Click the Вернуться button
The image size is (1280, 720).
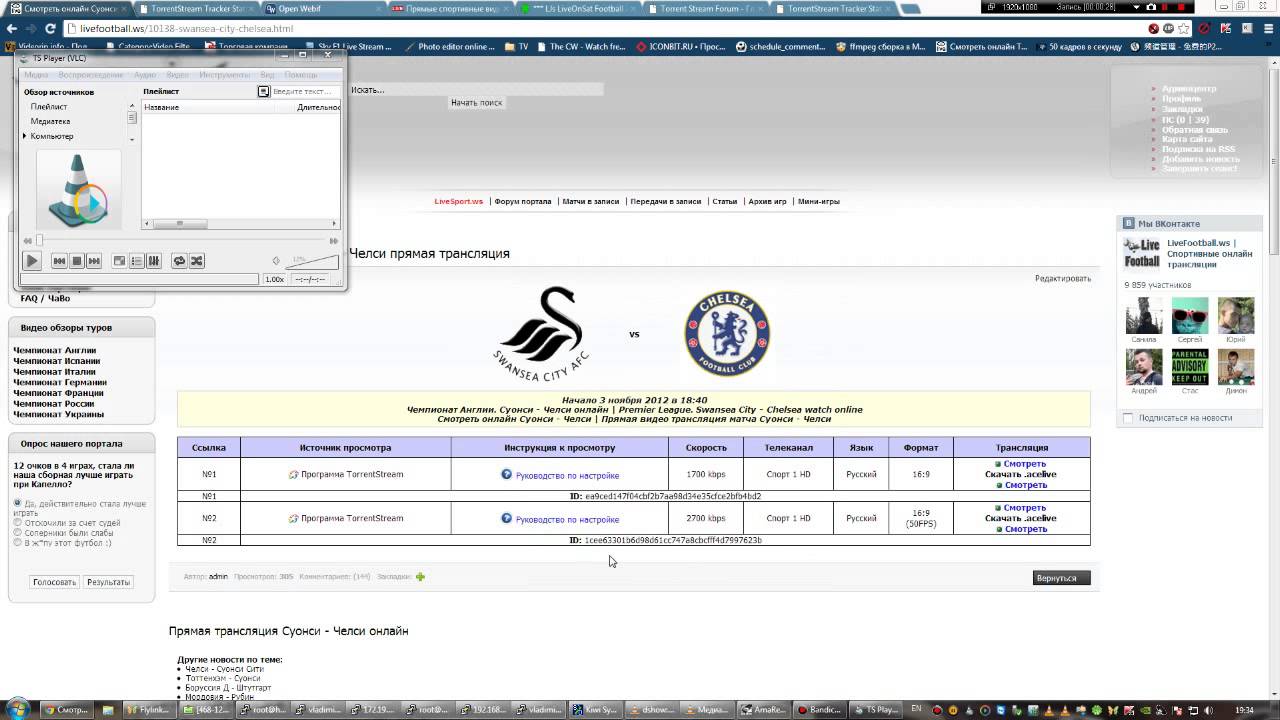point(1062,578)
